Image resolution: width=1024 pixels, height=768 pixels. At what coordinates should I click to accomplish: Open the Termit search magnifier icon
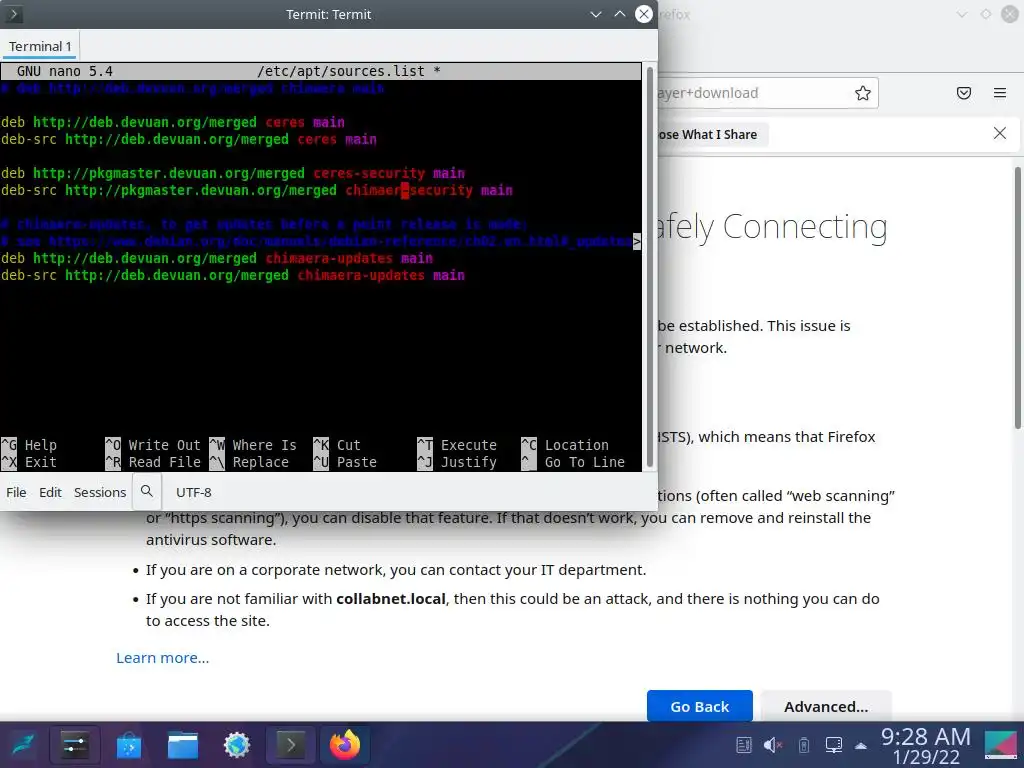pos(147,491)
